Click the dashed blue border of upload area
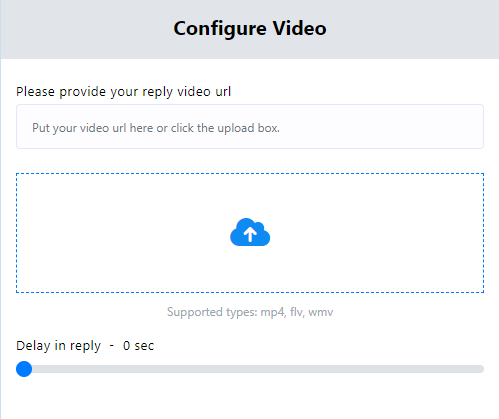499x419 pixels. point(250,173)
